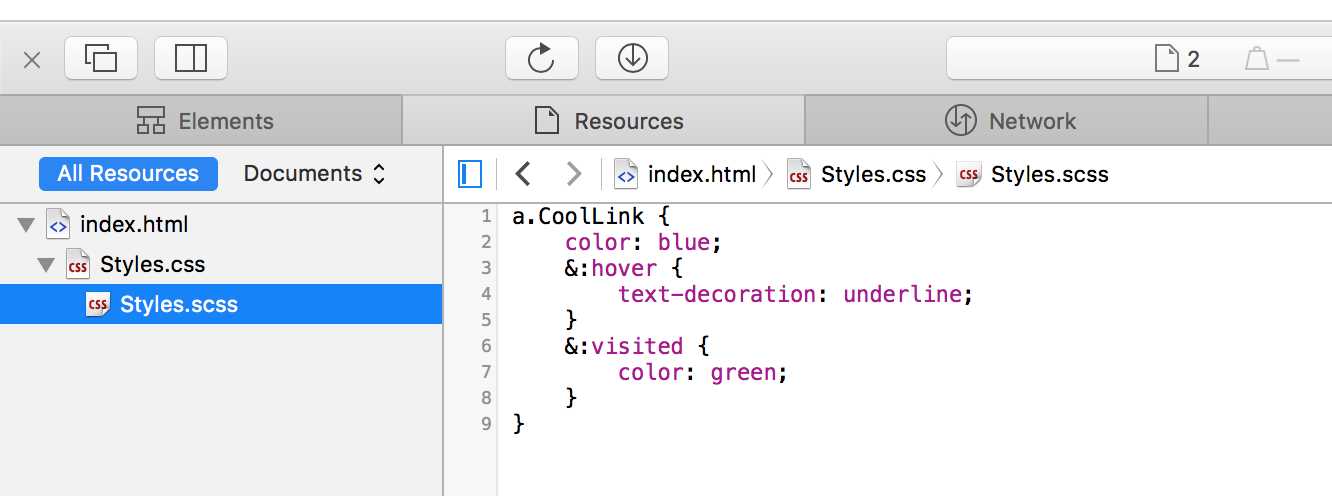Viewport: 1332px width, 496px height.
Task: Click the resource count number 2
Action: pos(1193,60)
